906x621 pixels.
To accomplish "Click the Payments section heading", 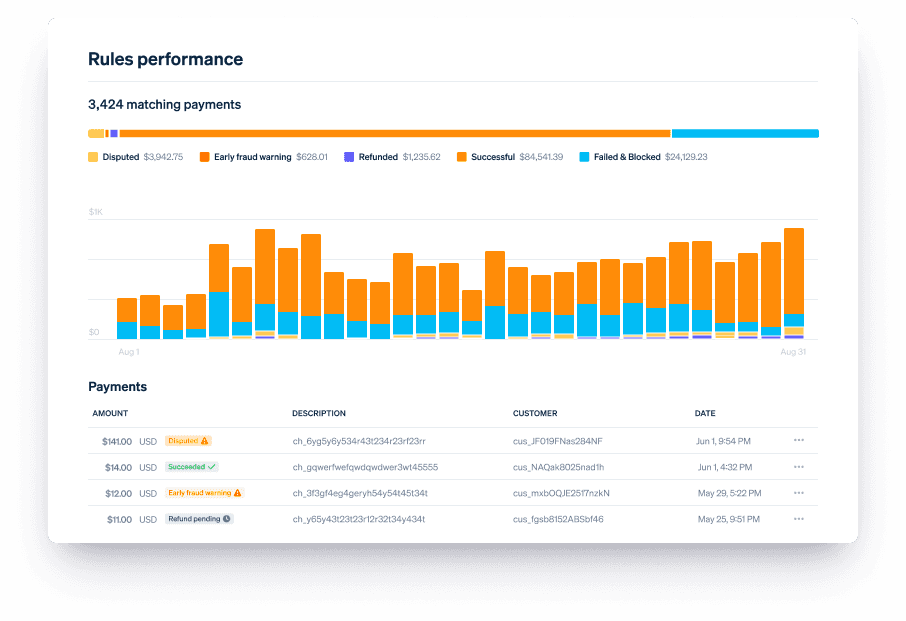I will pyautogui.click(x=117, y=386).
